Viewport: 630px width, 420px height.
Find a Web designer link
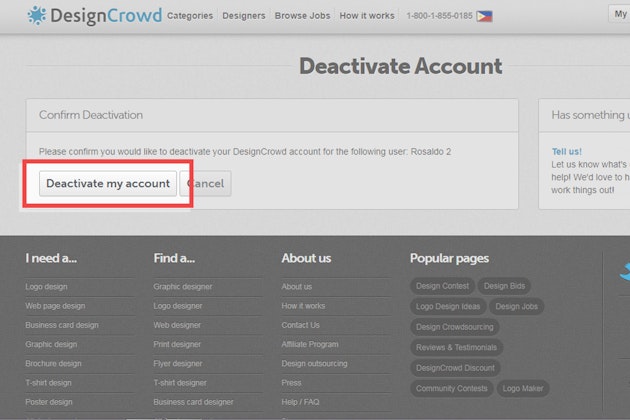(177, 325)
